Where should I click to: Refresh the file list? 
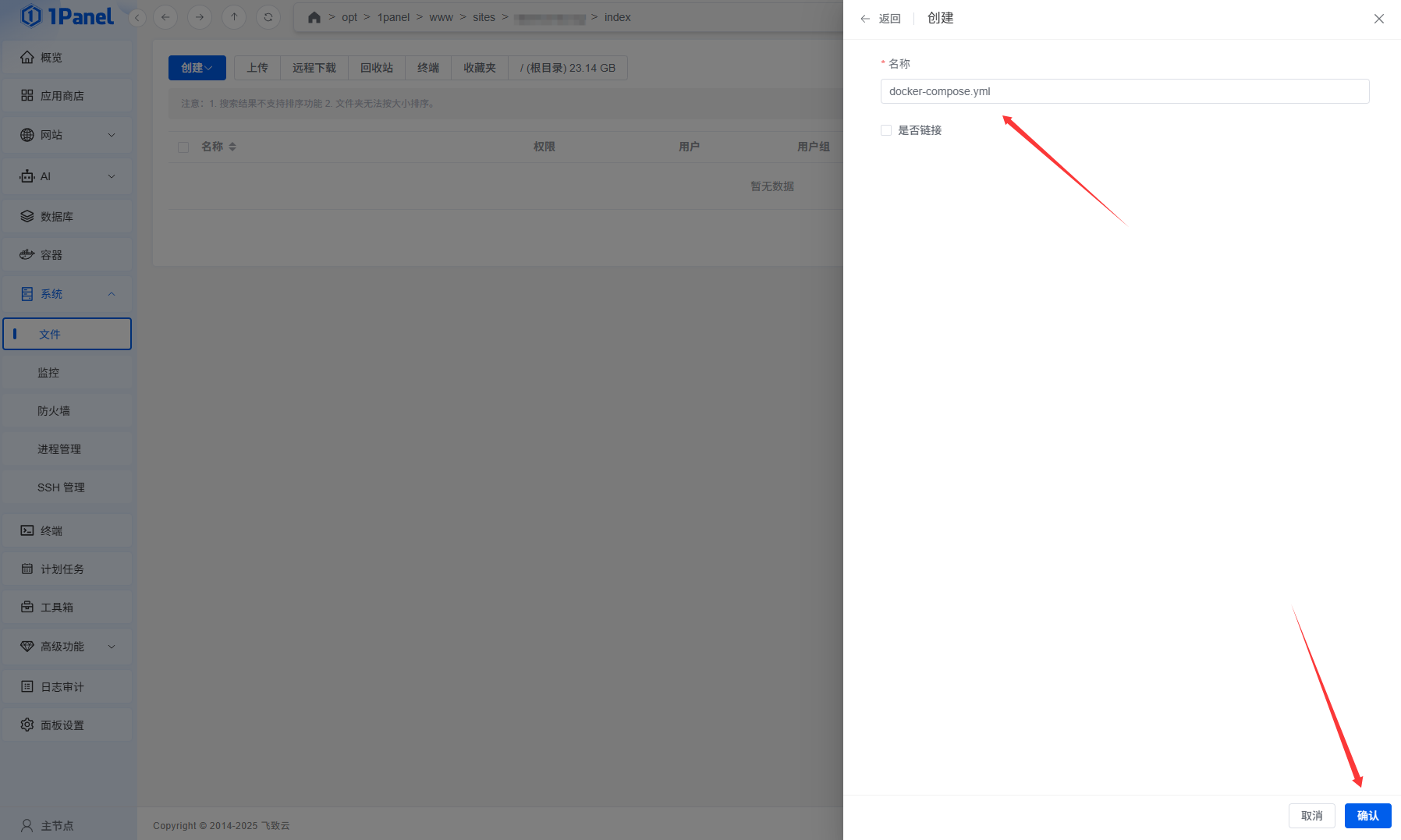coord(268,16)
